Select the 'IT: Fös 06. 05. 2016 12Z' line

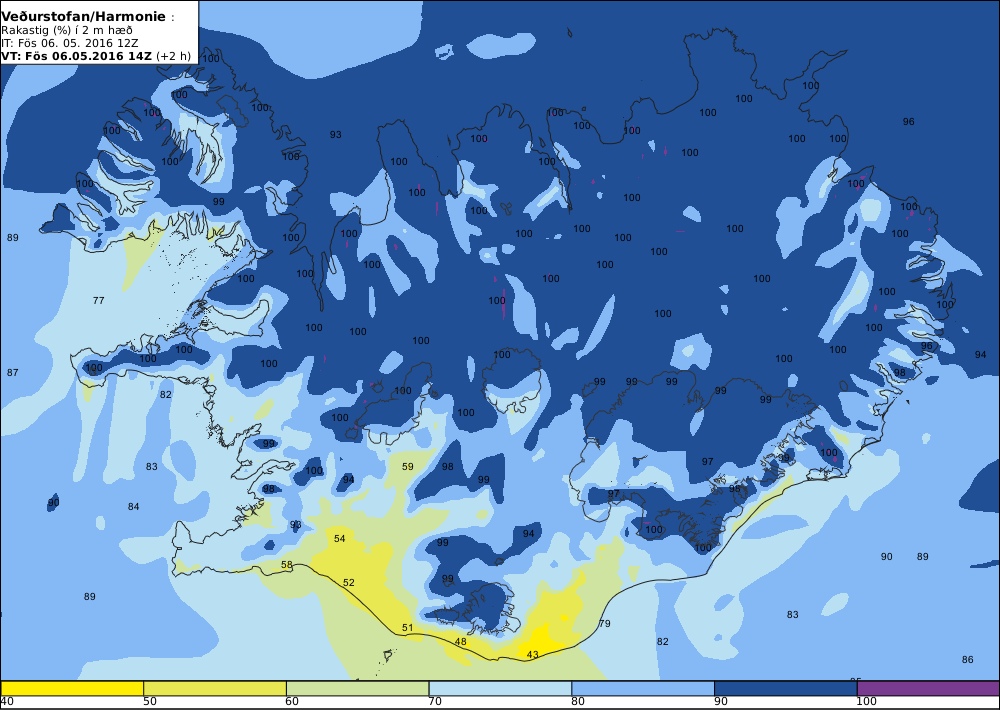point(70,43)
